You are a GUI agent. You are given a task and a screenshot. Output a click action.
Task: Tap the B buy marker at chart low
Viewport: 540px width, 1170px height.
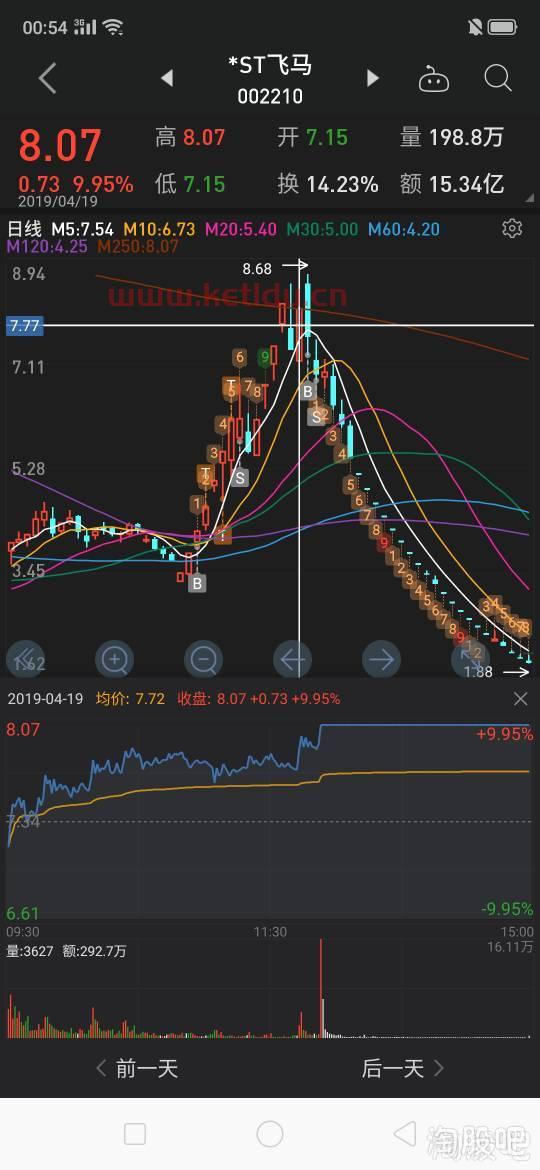pos(197,583)
